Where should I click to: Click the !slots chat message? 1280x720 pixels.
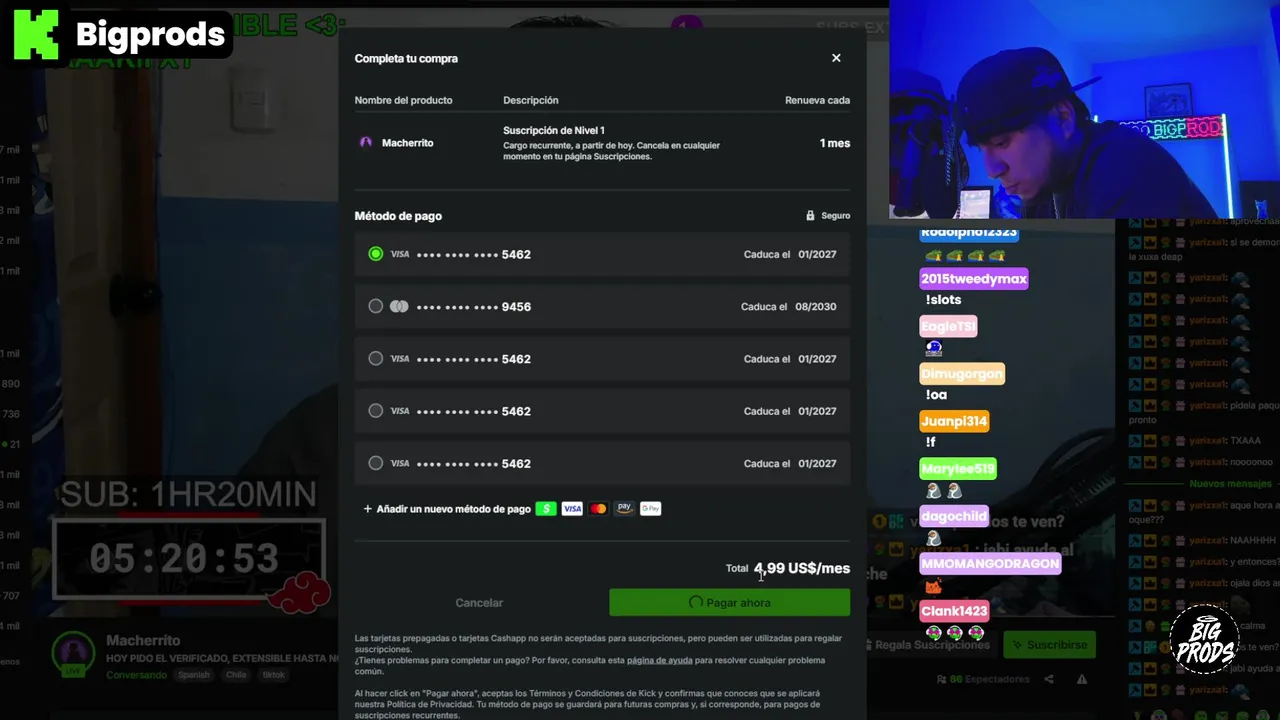click(x=943, y=300)
